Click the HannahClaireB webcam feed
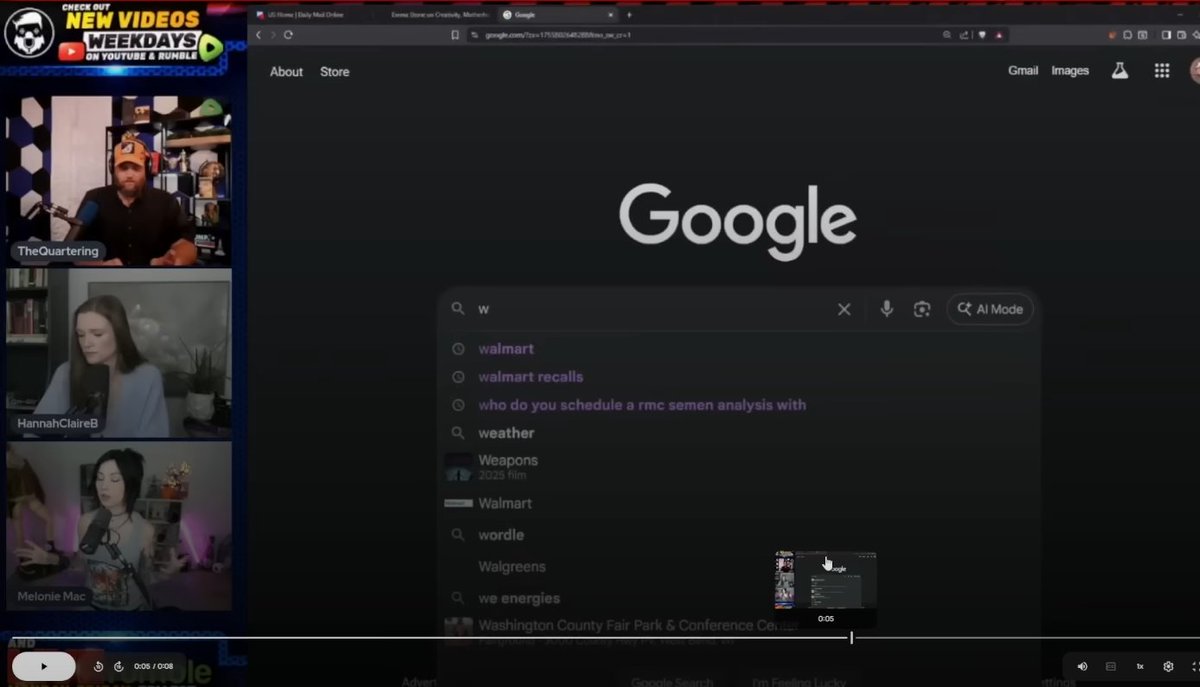This screenshot has width=1200, height=687. pos(119,353)
